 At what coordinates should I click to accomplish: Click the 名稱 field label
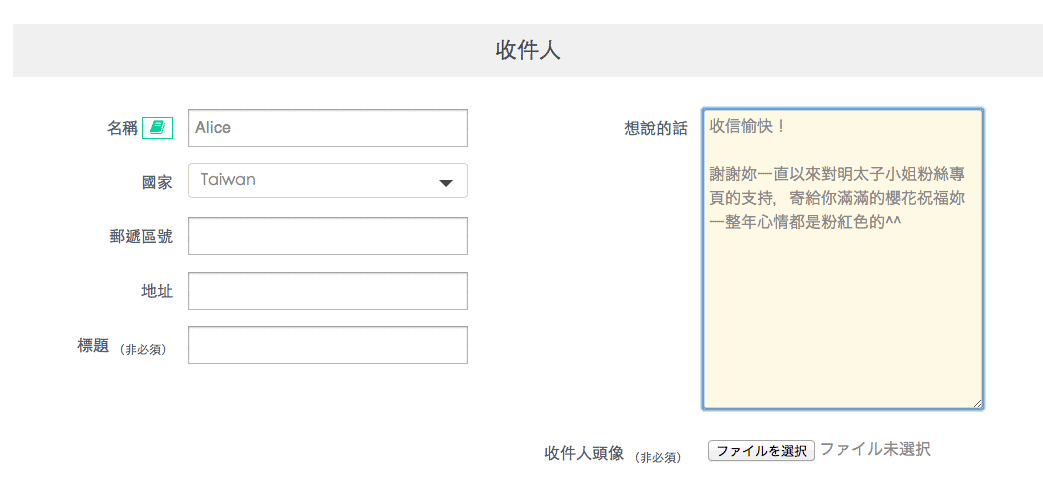(122, 128)
